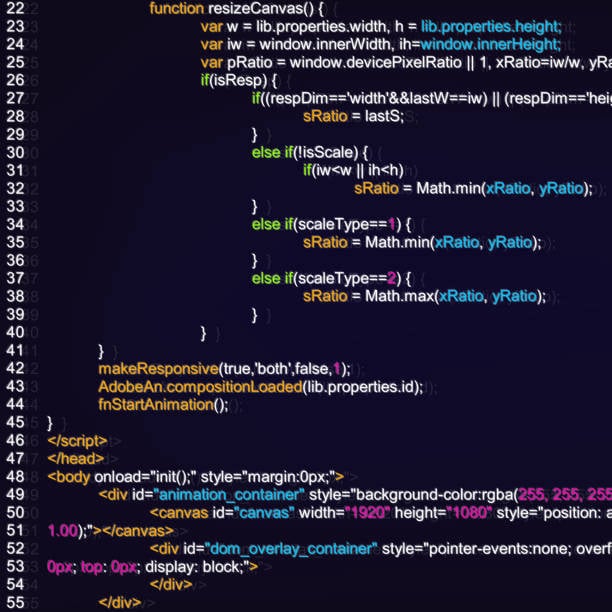
Task: Click 'else if(!isScale) {' on line 30
Action: (310, 153)
